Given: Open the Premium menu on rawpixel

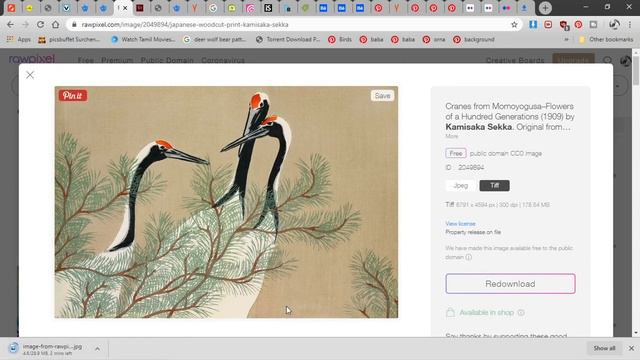Looking at the screenshot, I should [x=117, y=60].
